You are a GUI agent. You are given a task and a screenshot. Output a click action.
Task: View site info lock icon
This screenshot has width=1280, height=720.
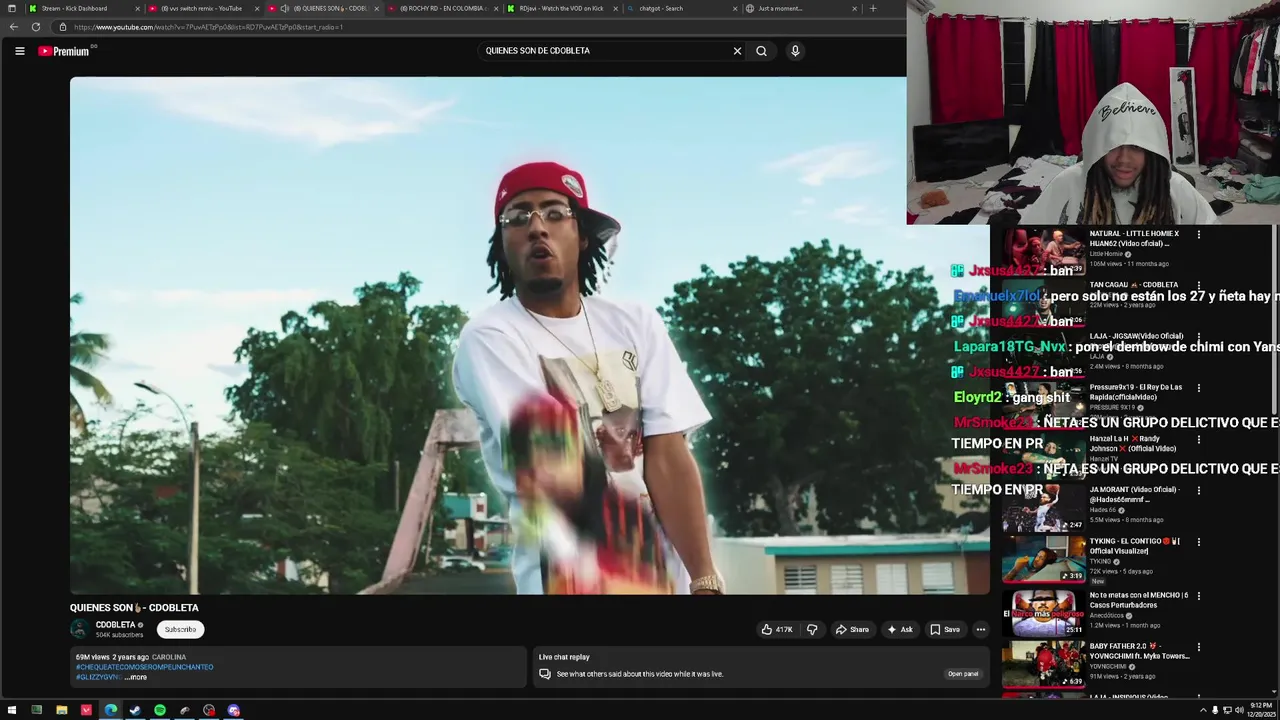point(63,27)
